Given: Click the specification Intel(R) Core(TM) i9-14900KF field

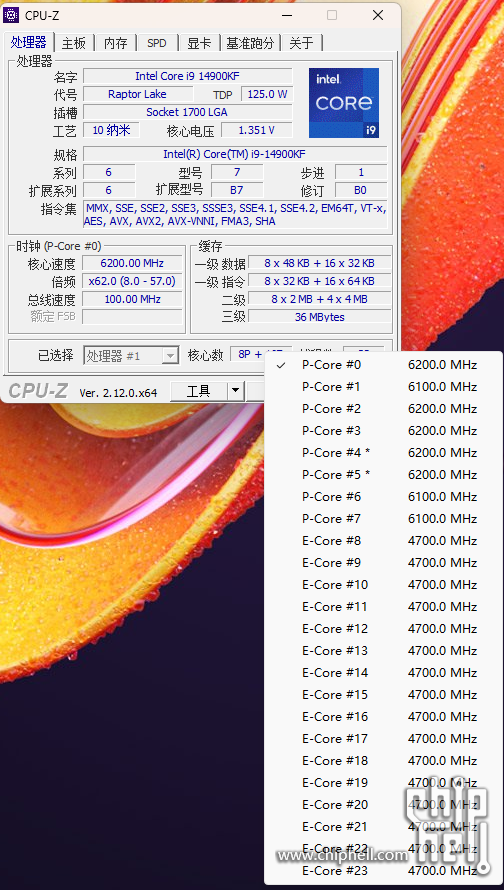Looking at the screenshot, I should (x=235, y=154).
